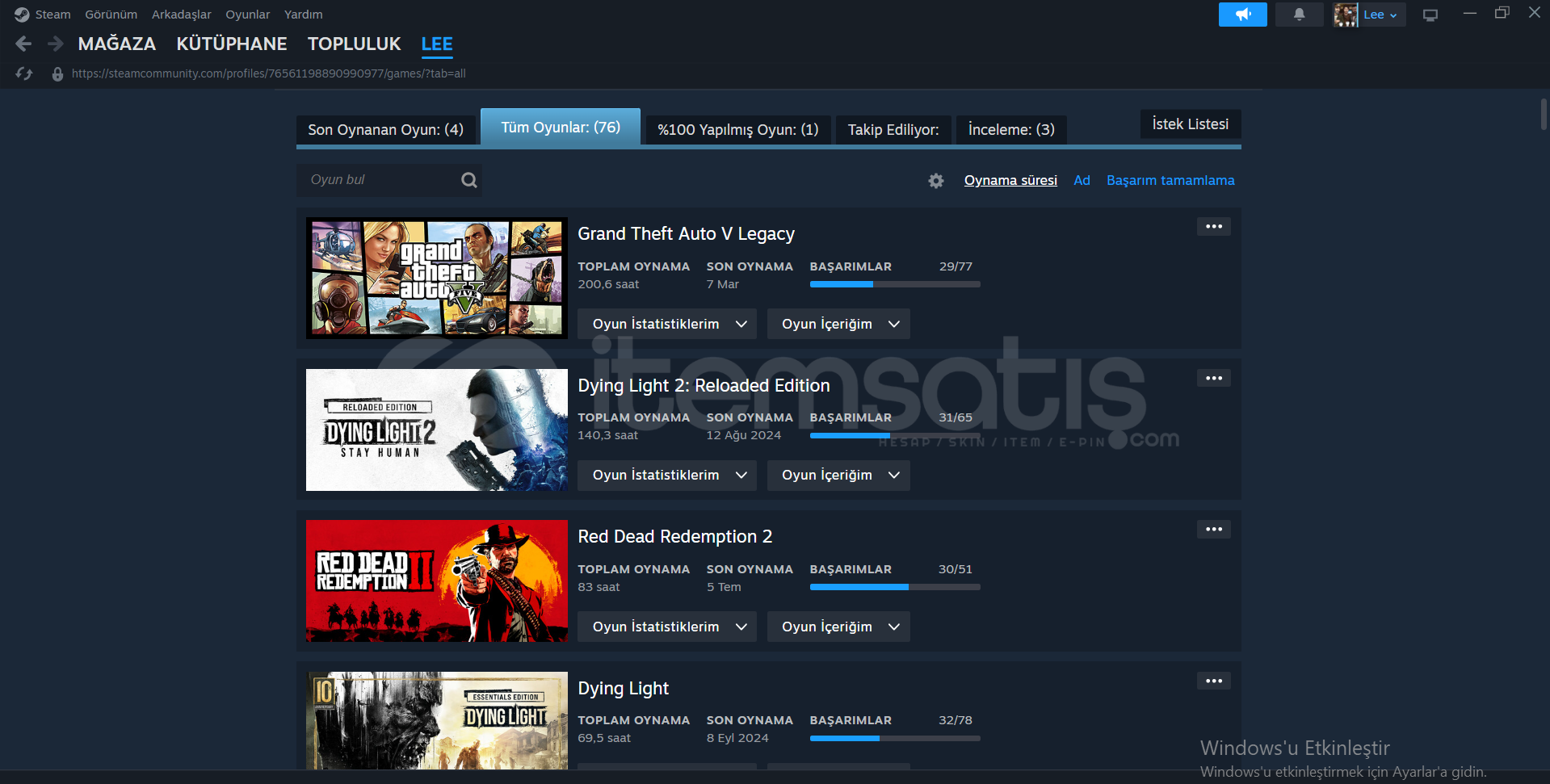Switch to Big Picture mode via the monitor icon

[x=1430, y=15]
